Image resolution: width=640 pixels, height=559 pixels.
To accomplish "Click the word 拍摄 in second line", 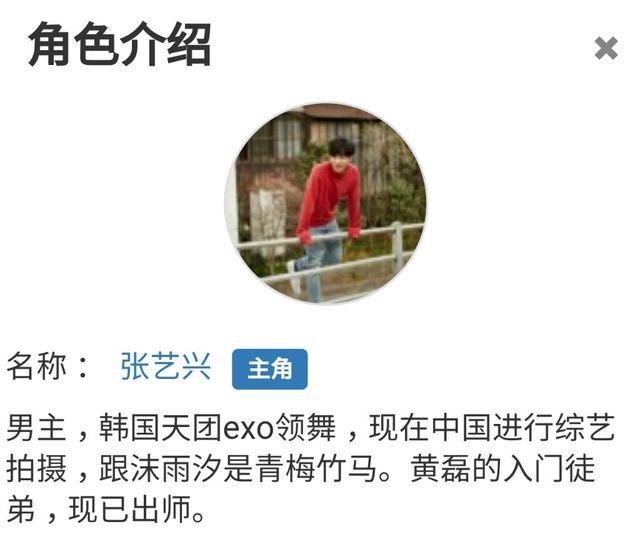I will (36, 468).
